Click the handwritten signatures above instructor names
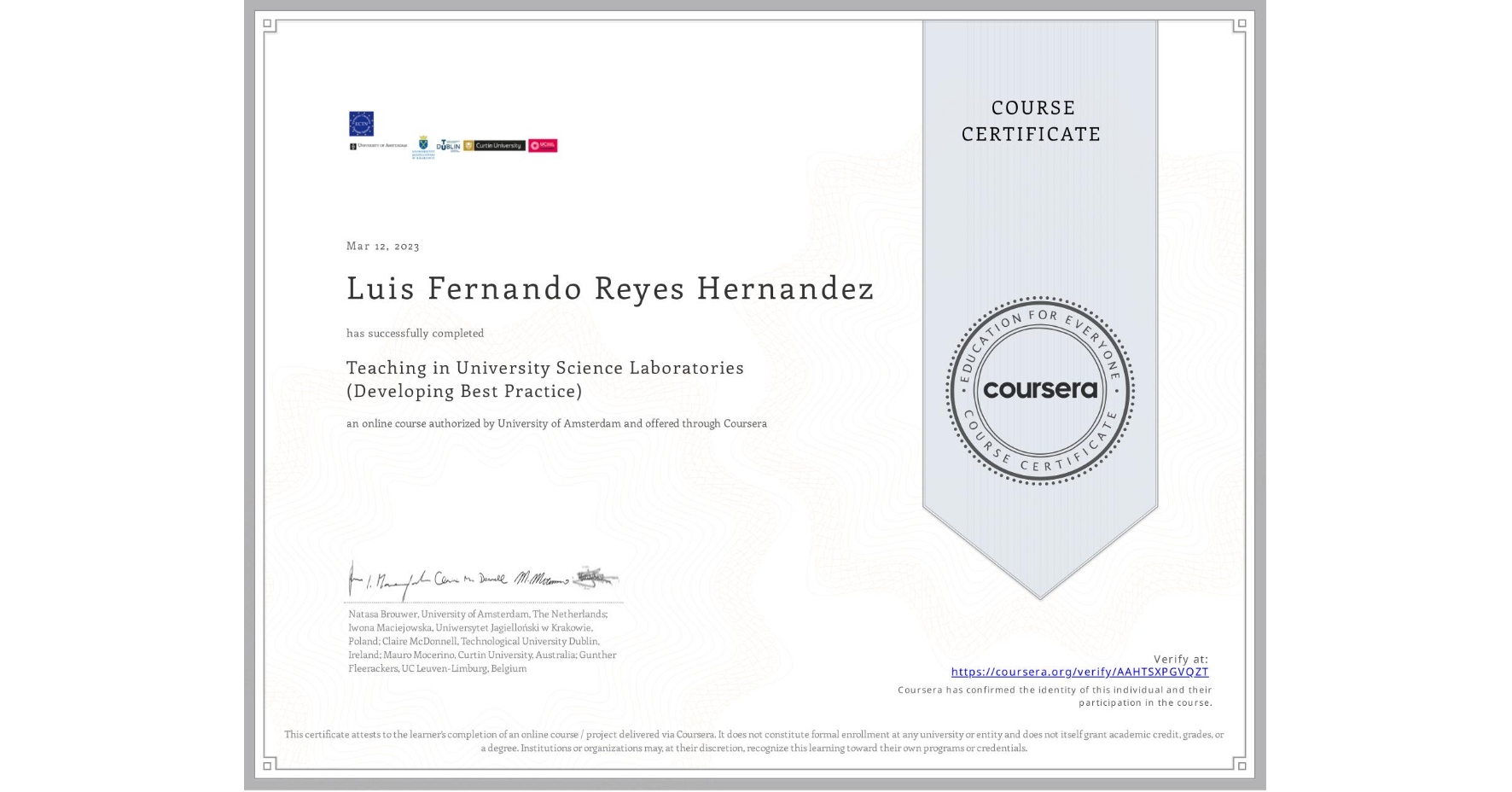 click(x=482, y=580)
